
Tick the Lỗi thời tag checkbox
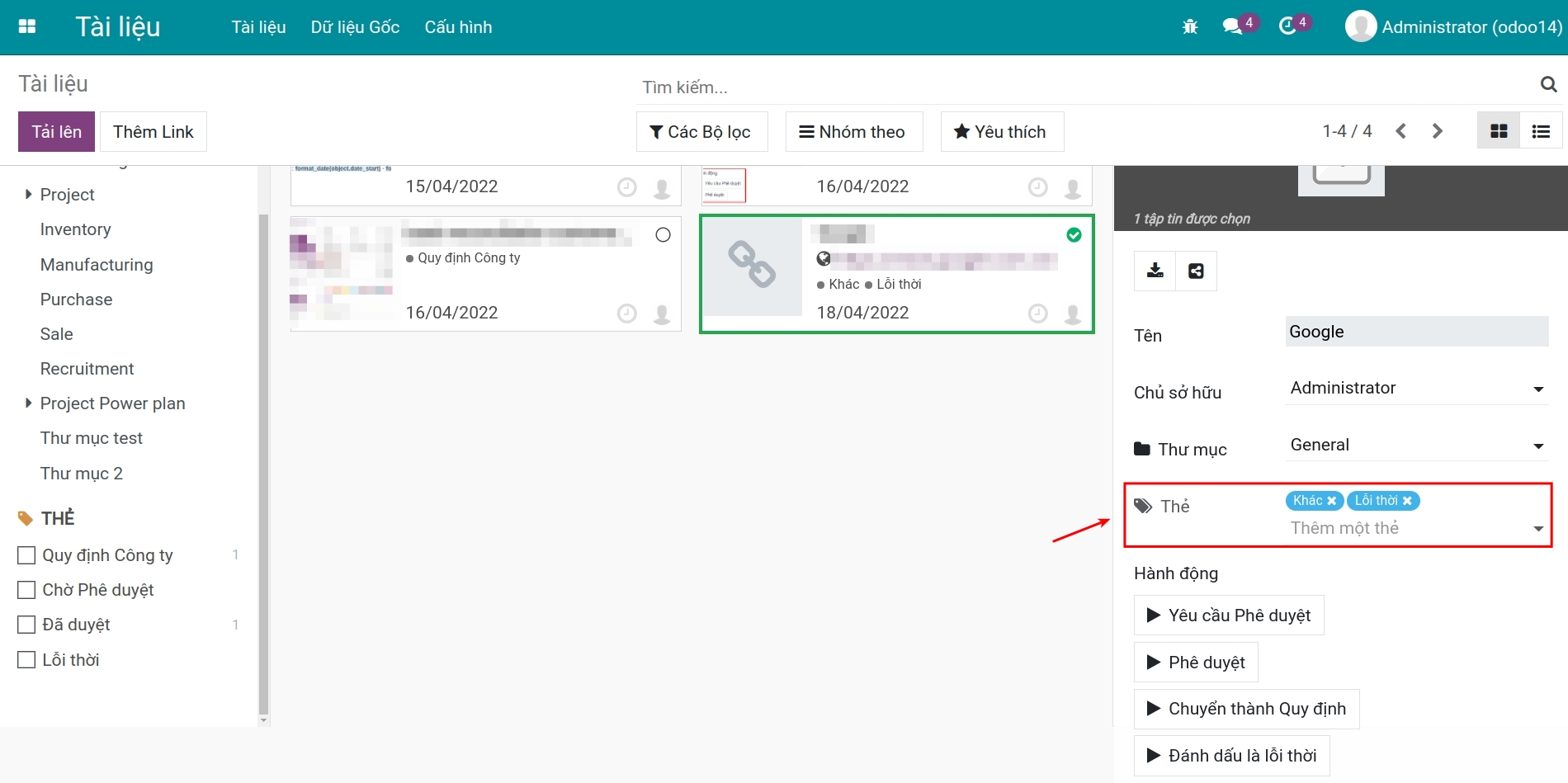tap(27, 660)
